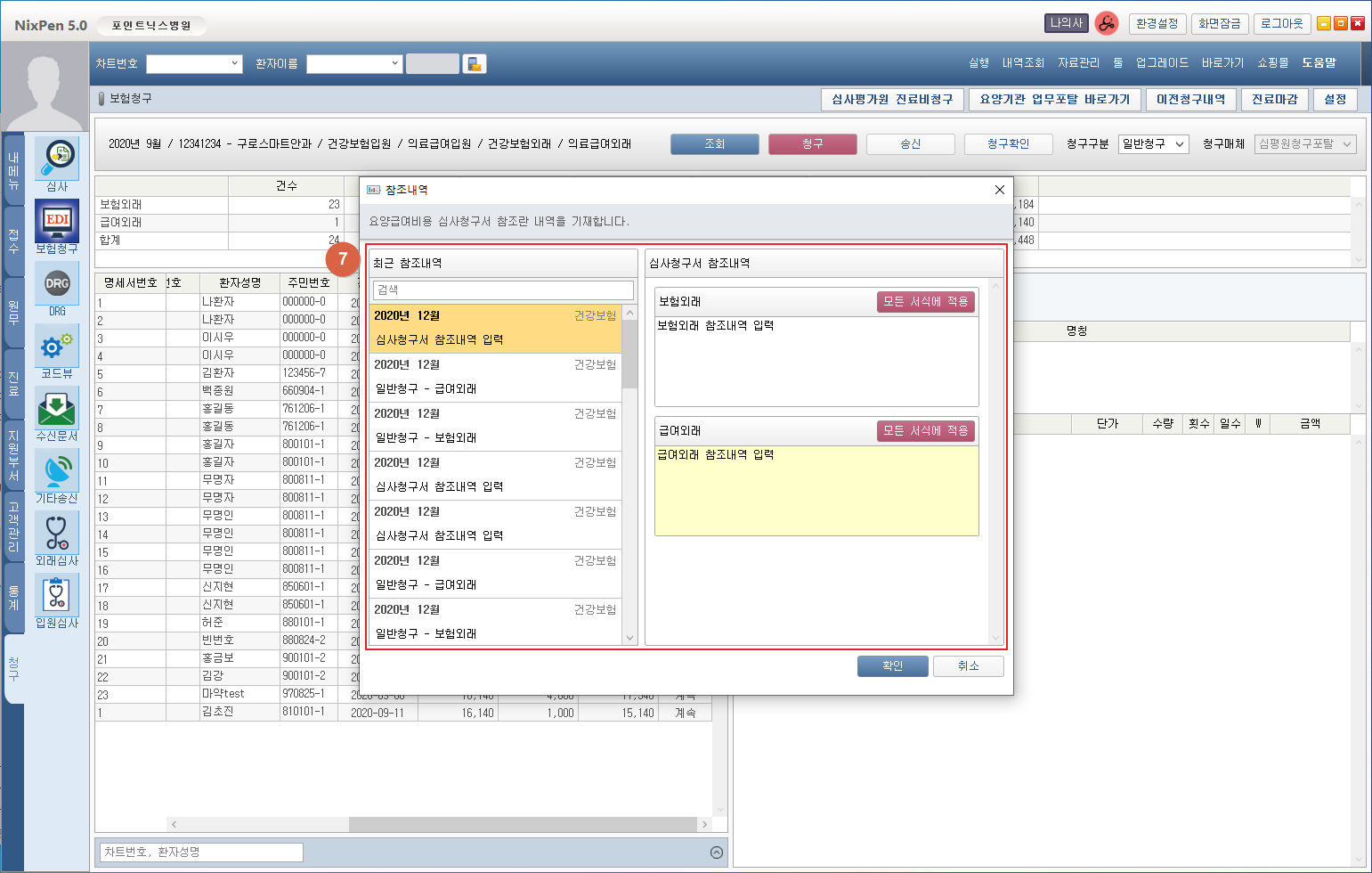The width and height of the screenshot is (1372, 873).
Task: Click the 검색 field in 최근 참조내역
Action: [503, 290]
